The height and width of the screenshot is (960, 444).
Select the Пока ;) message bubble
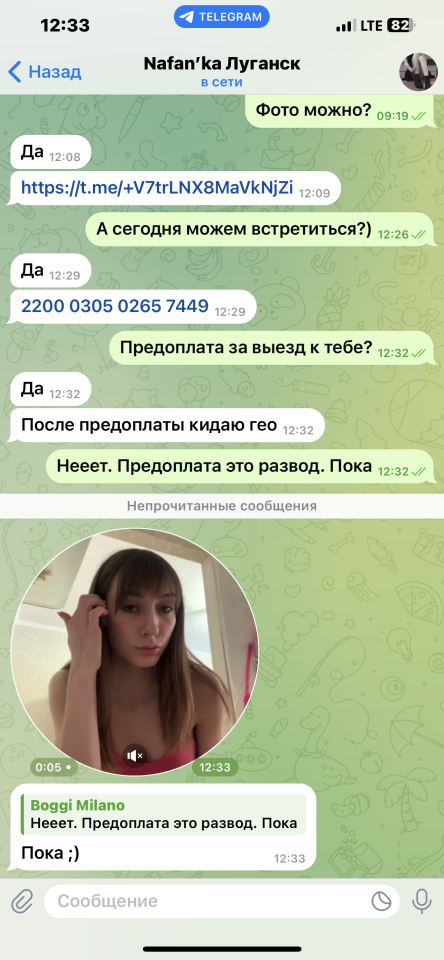point(163,827)
